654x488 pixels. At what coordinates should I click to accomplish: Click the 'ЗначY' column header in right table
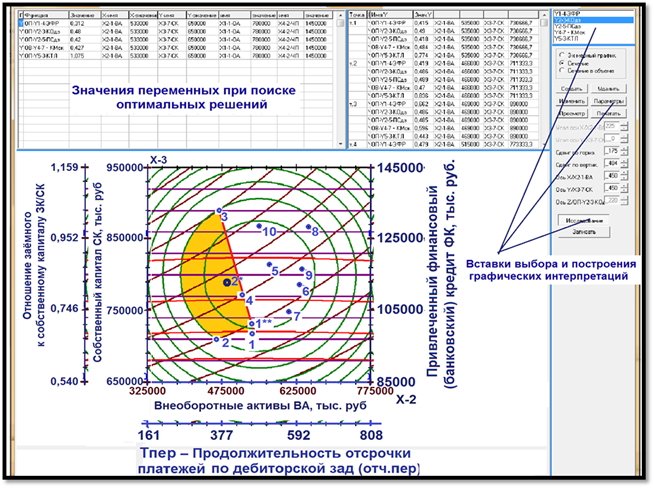tap(423, 15)
